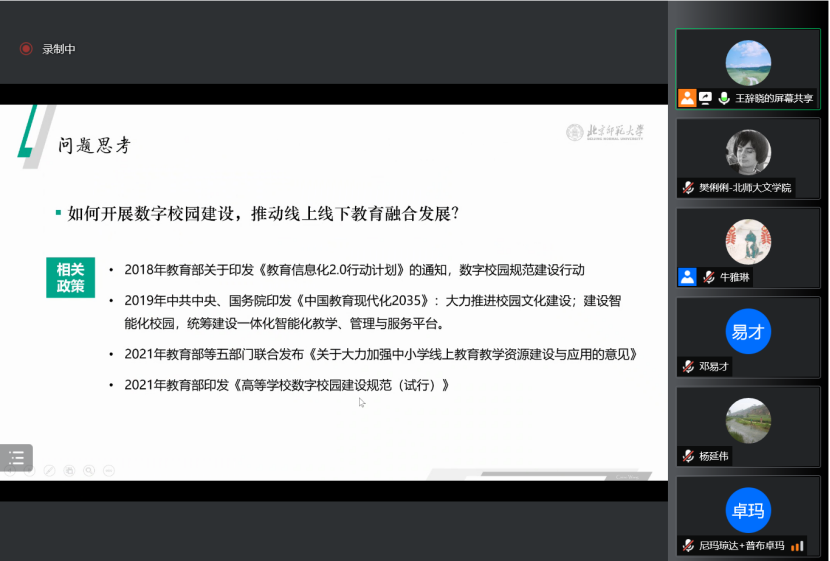Click the screen share icon for 王辞晓
Screen dimensions: 830x561
coord(705,98)
